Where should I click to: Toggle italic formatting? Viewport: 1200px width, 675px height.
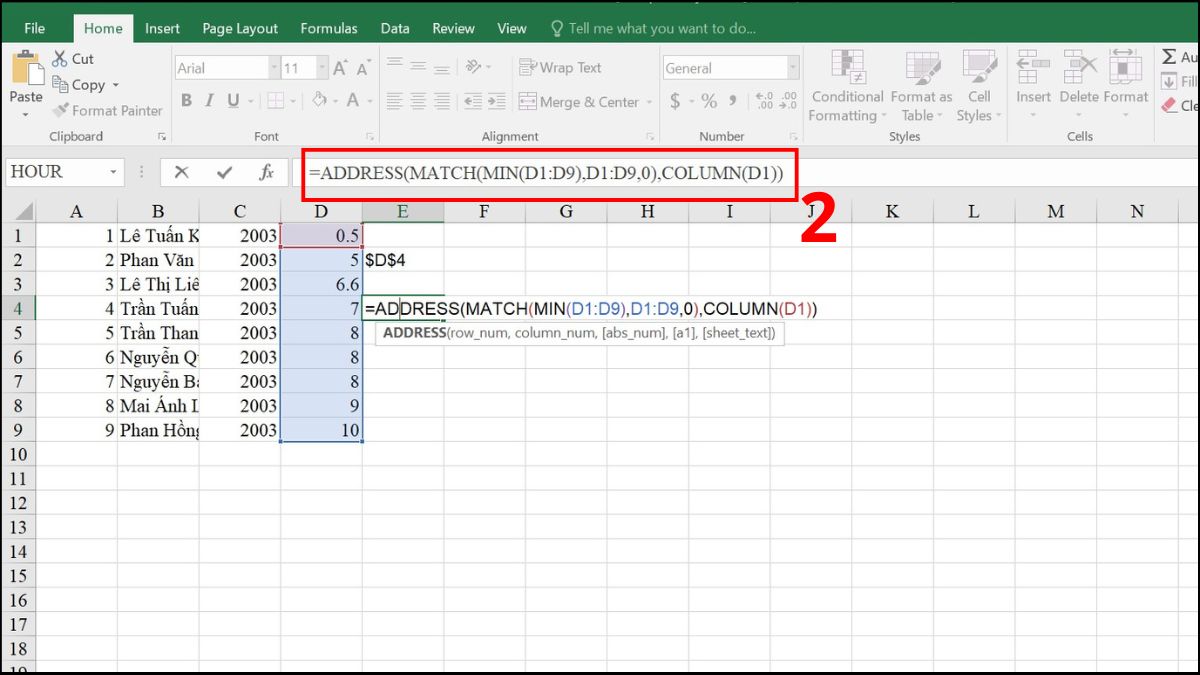[209, 101]
